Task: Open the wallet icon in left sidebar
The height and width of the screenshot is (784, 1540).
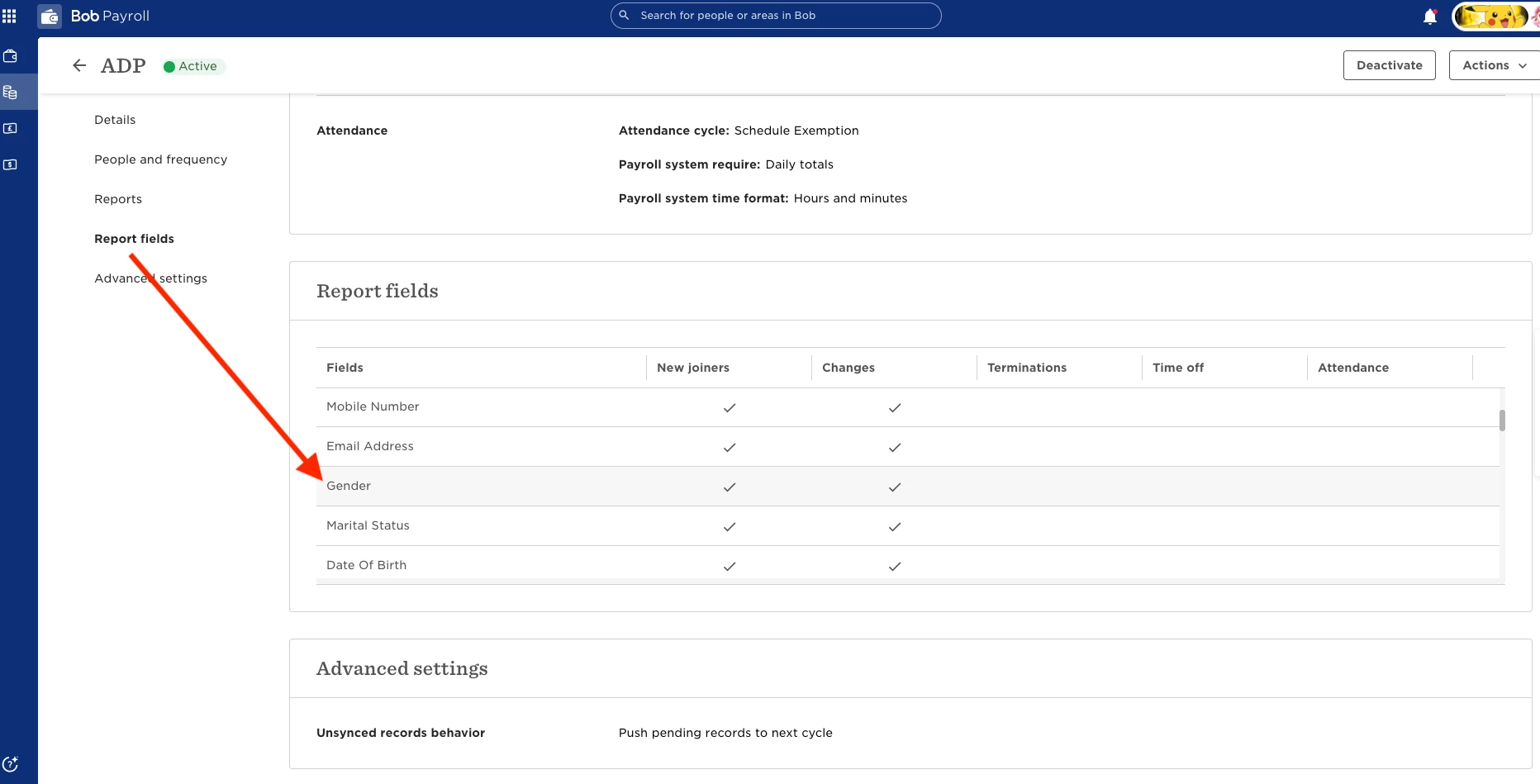Action: pyautogui.click(x=11, y=56)
